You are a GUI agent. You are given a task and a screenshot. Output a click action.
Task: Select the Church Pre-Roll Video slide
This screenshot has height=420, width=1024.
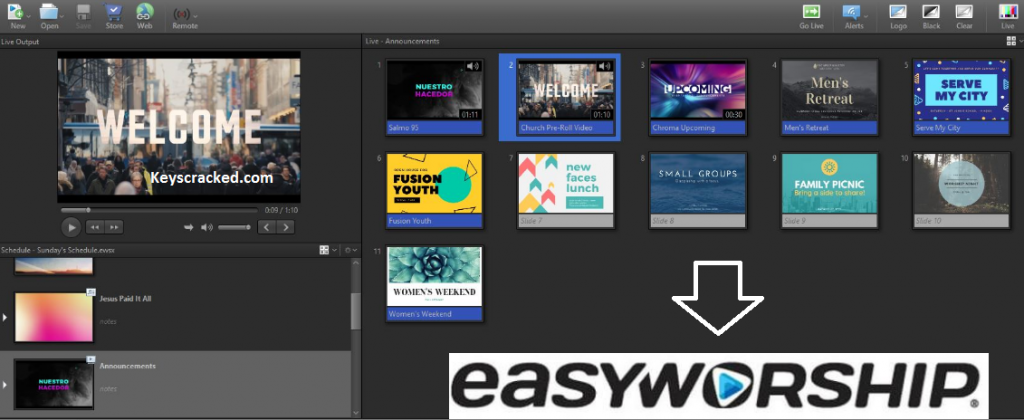tap(566, 97)
